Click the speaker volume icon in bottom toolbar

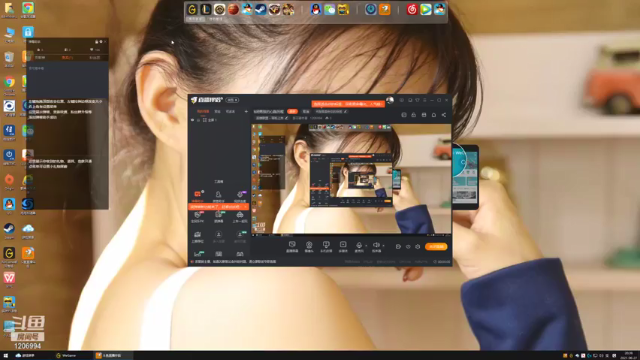[x=376, y=246]
